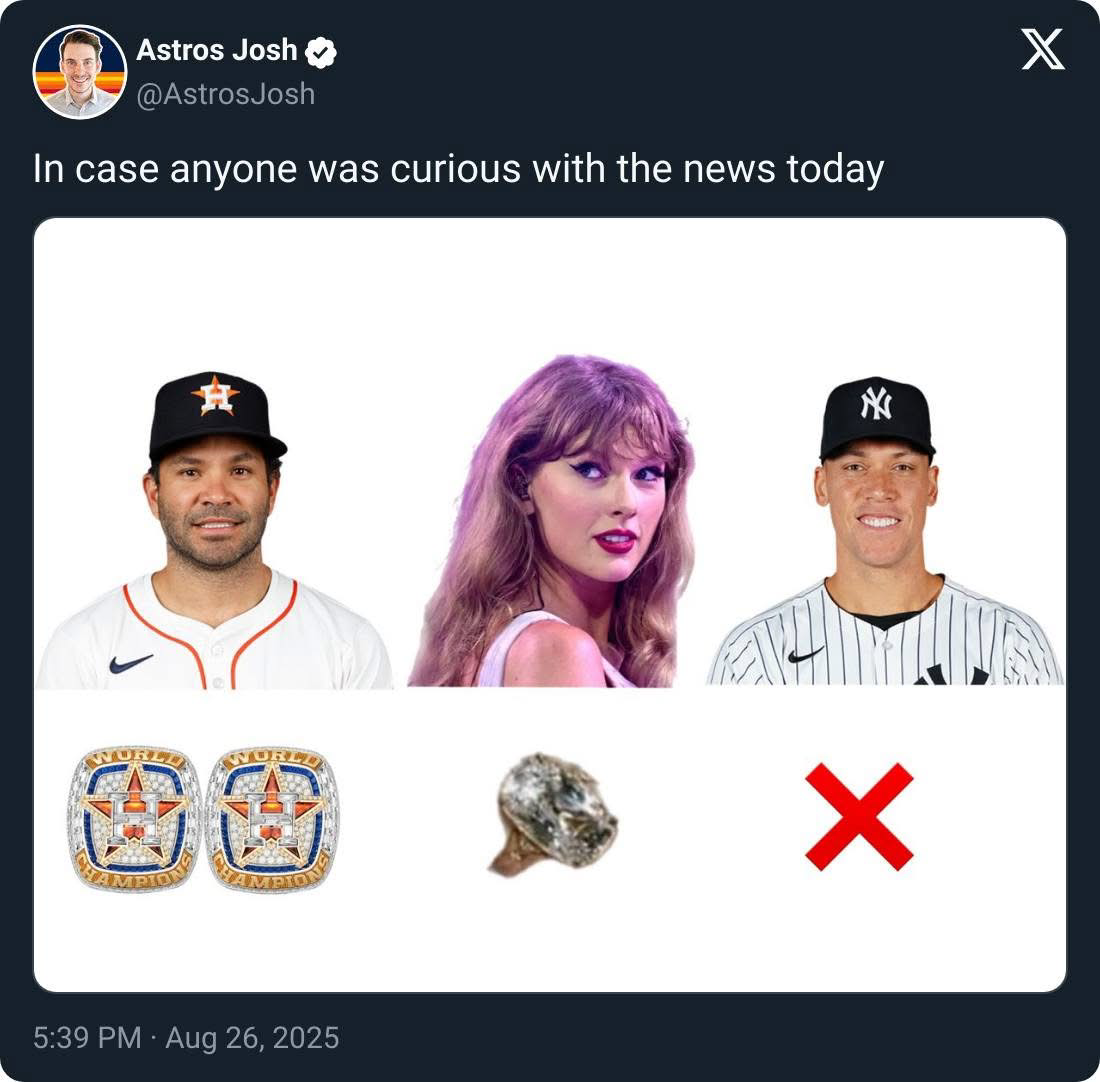Click the player in pinstripe jersey photo

tap(884, 530)
